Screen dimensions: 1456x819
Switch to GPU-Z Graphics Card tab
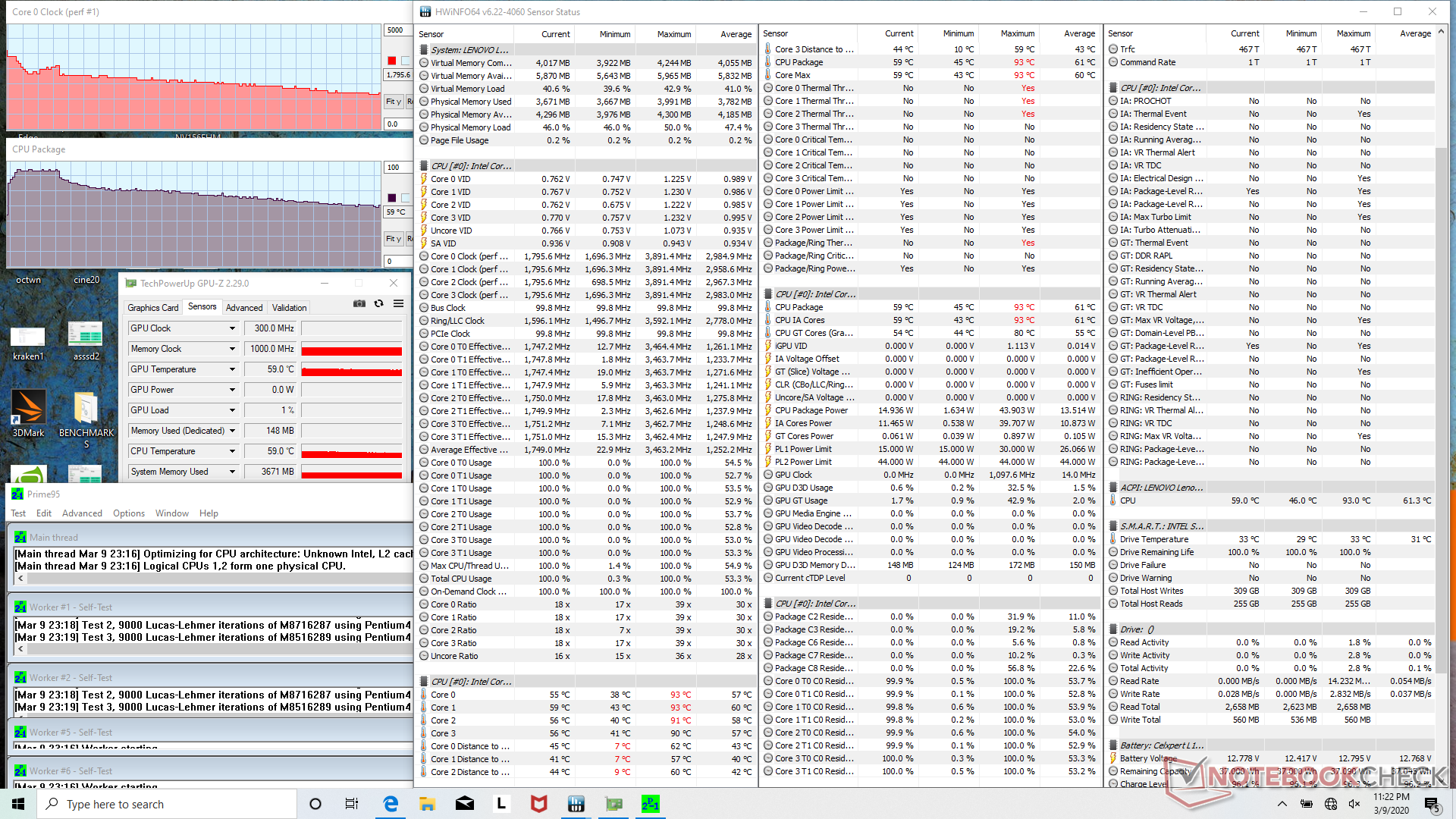click(153, 308)
